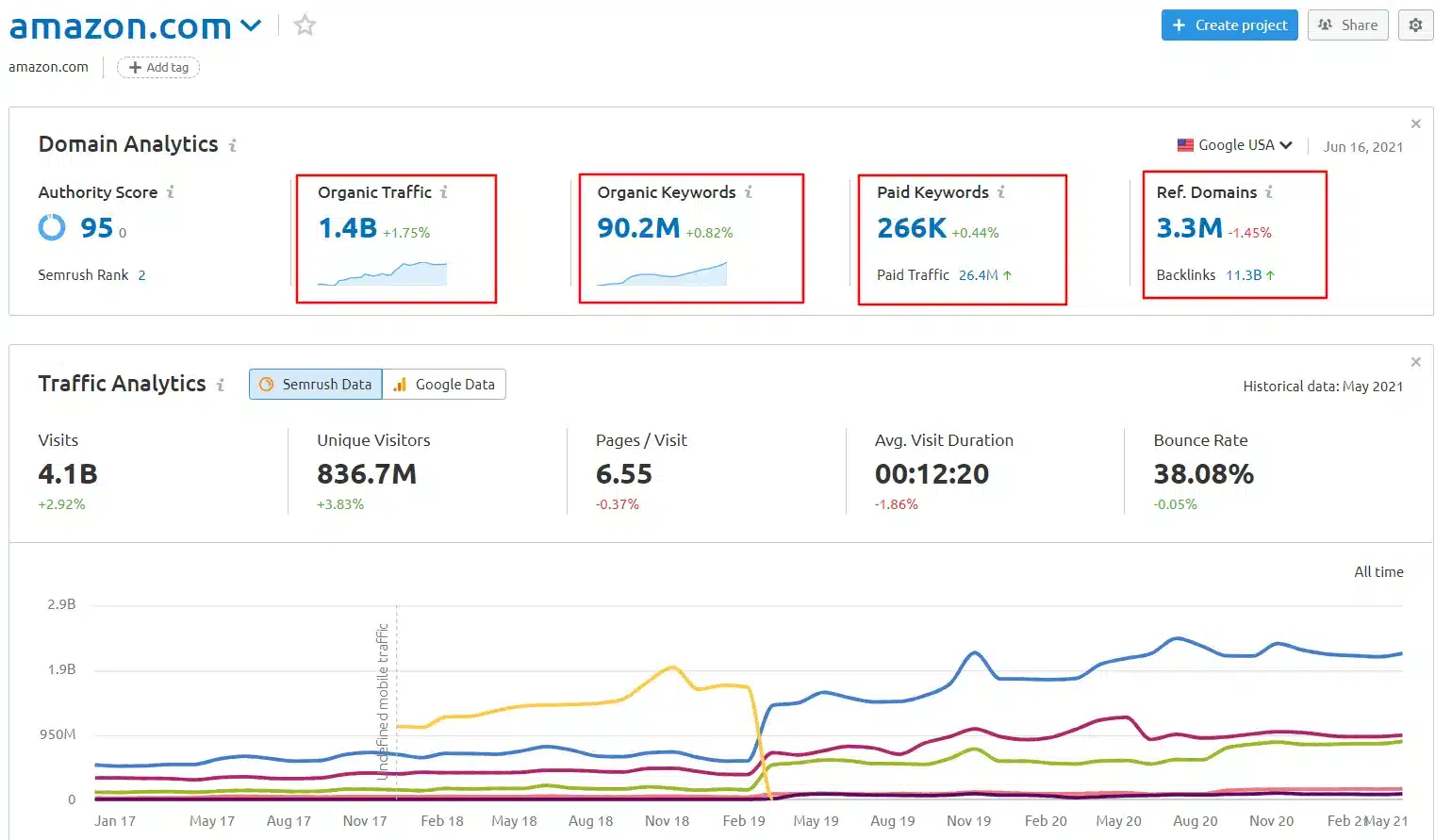
Task: Open the Organic Traffic 1.4B value
Action: (x=347, y=228)
